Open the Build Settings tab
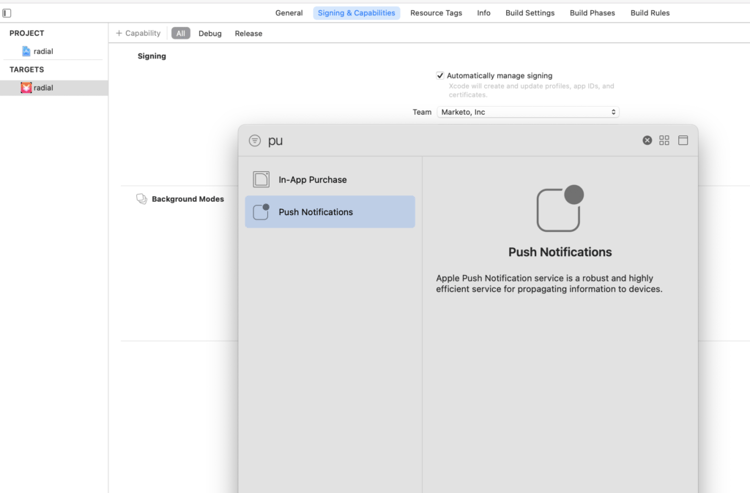 coord(530,13)
